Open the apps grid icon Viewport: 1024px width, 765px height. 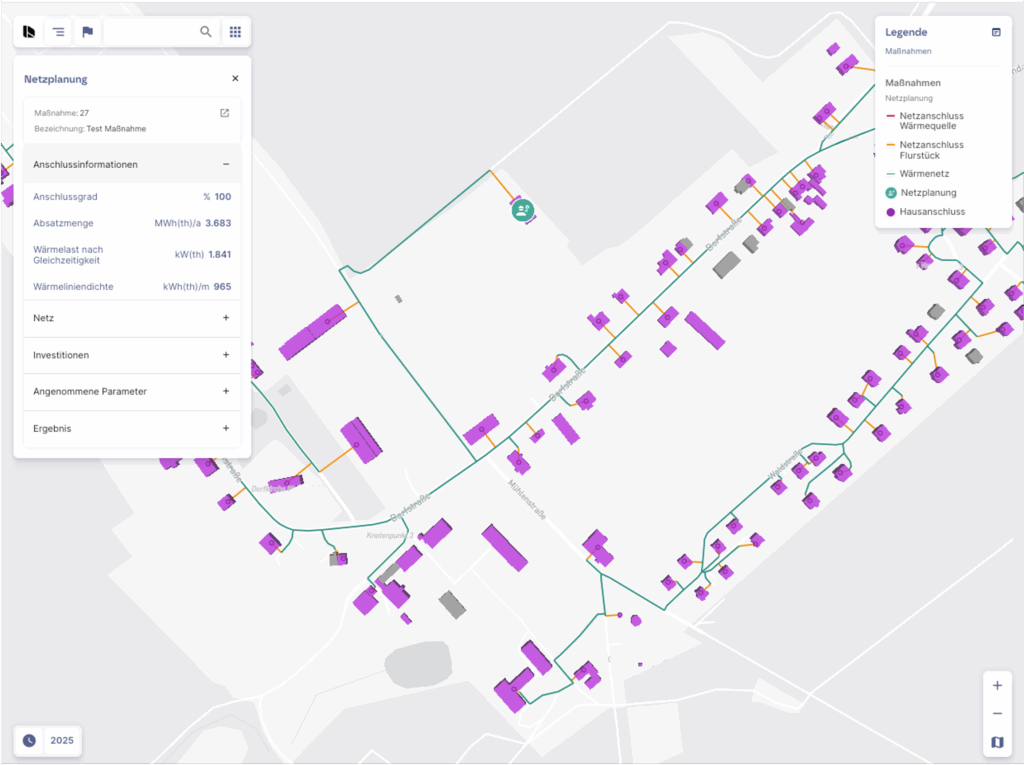[235, 32]
